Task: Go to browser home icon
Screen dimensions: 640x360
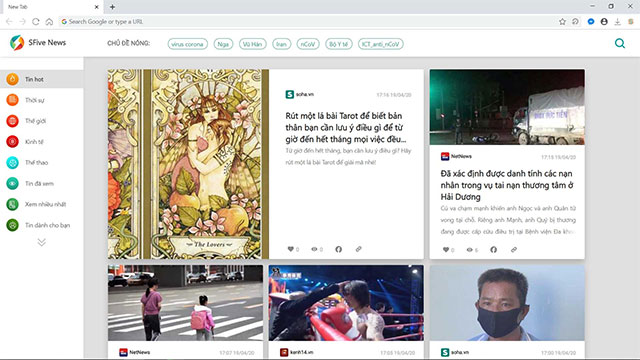Action: [x=49, y=22]
